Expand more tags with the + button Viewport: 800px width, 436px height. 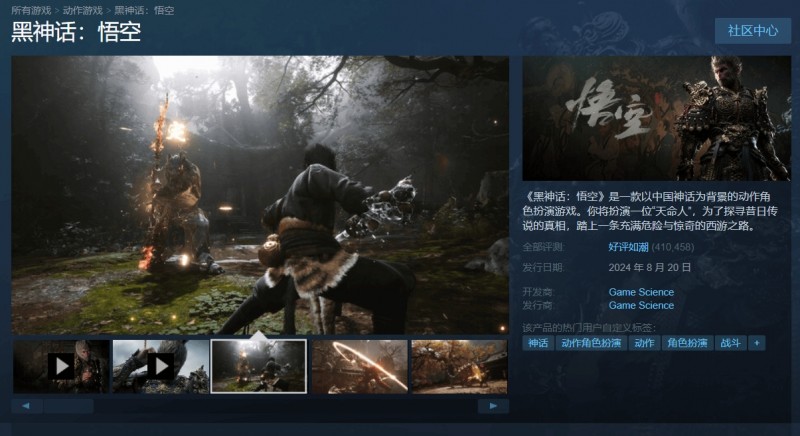click(757, 343)
